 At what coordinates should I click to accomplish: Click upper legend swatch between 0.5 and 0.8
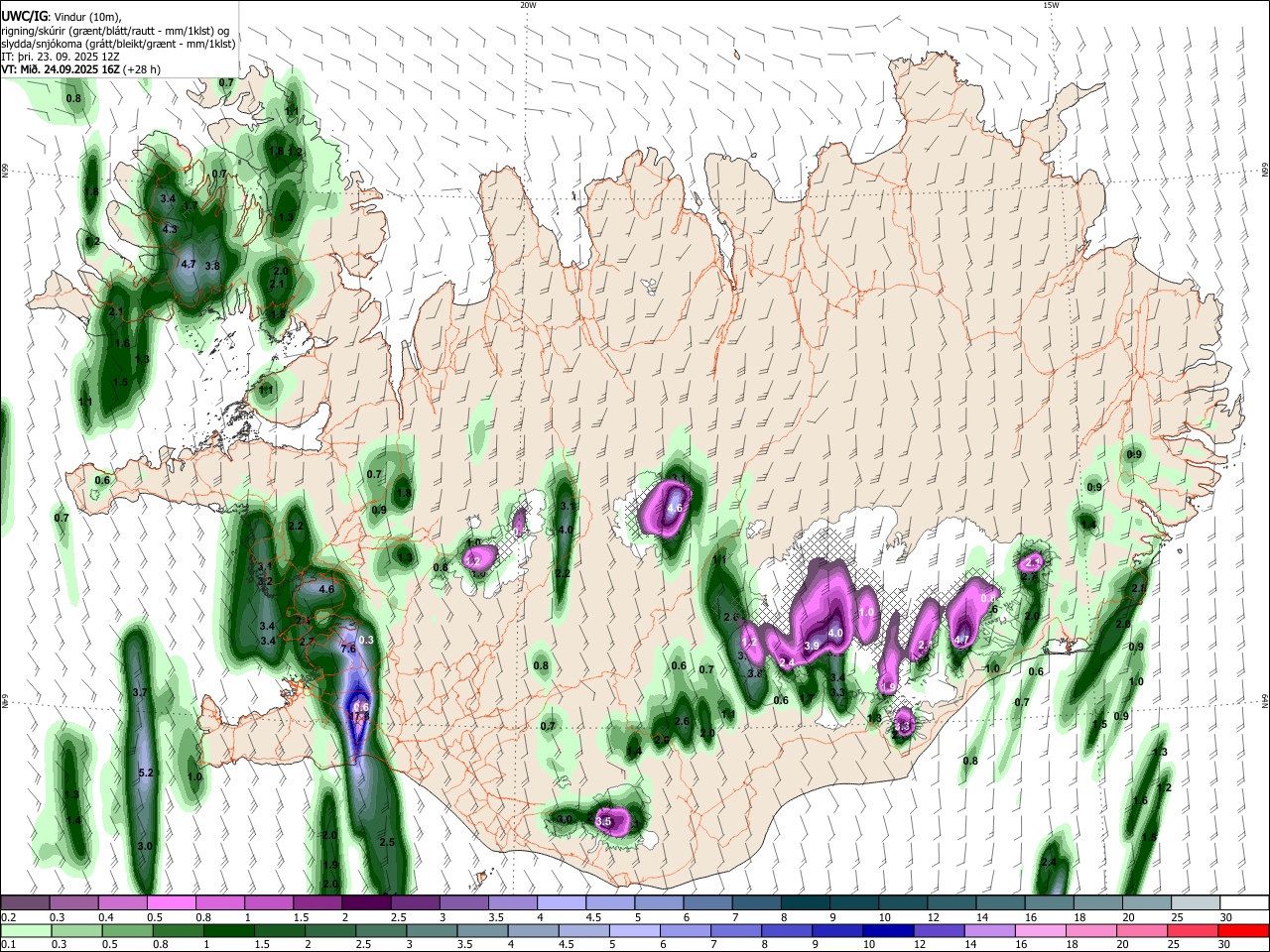click(x=171, y=902)
